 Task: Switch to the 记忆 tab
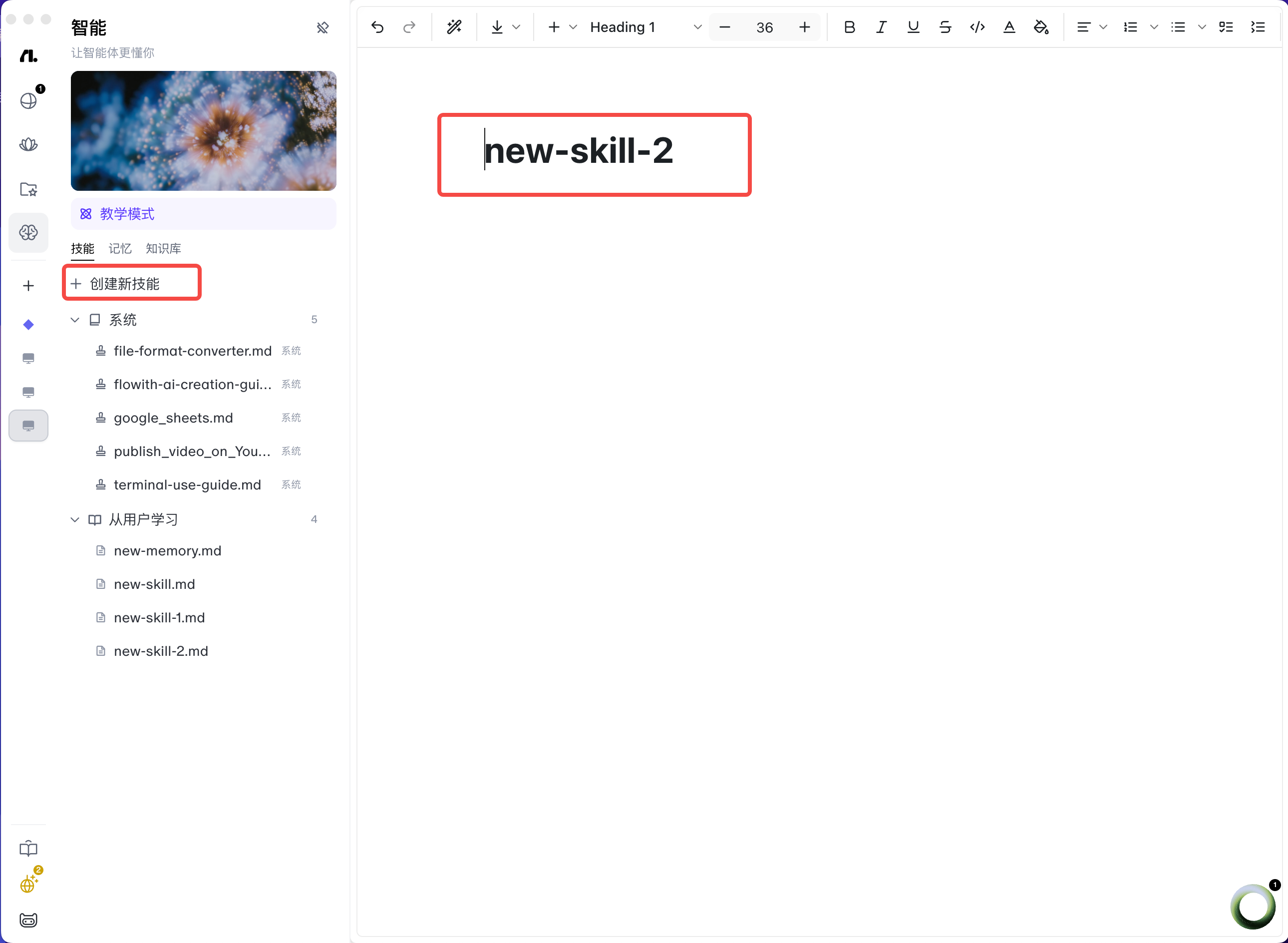pyautogui.click(x=120, y=248)
